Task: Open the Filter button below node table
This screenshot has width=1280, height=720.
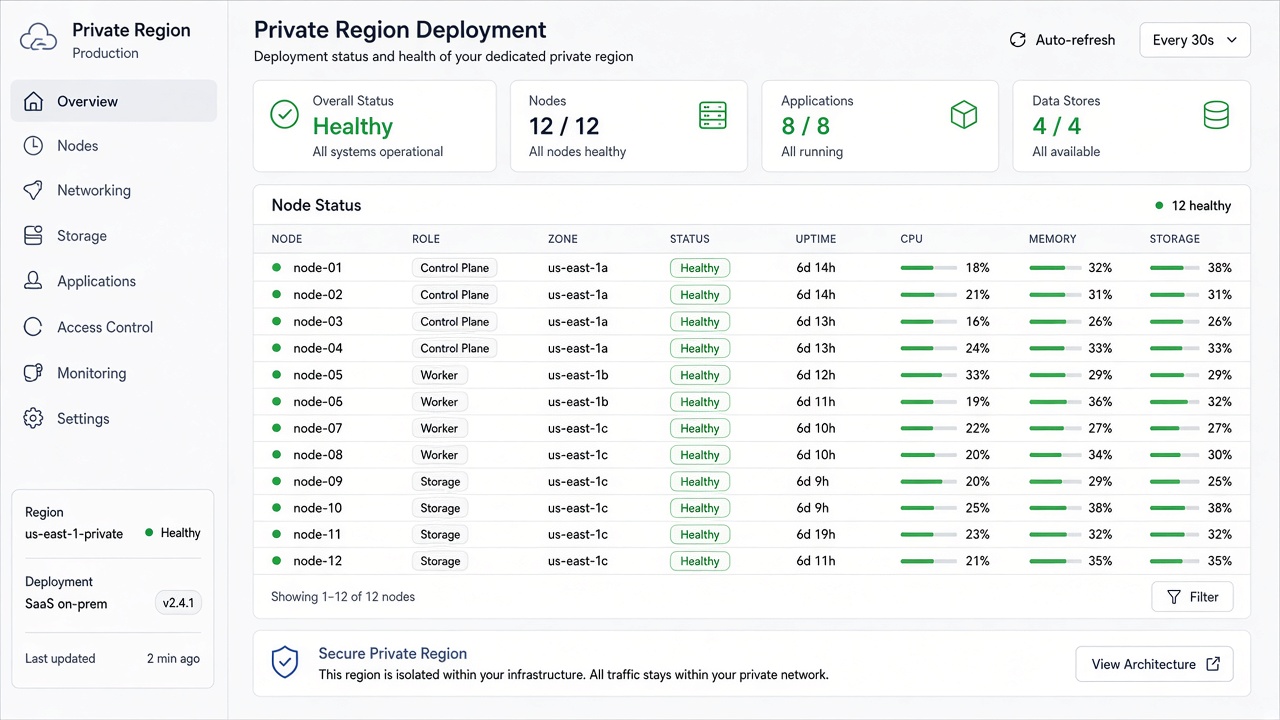Action: click(1192, 597)
